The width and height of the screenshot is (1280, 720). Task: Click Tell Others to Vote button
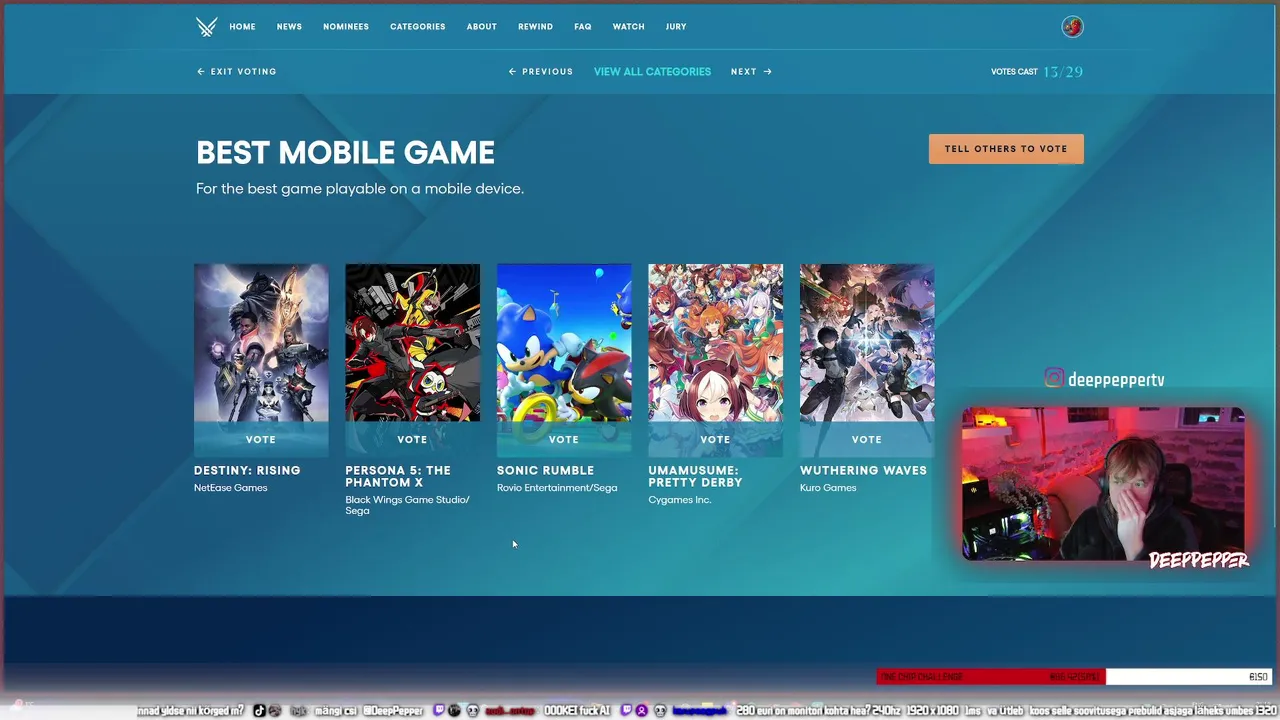click(x=1006, y=149)
